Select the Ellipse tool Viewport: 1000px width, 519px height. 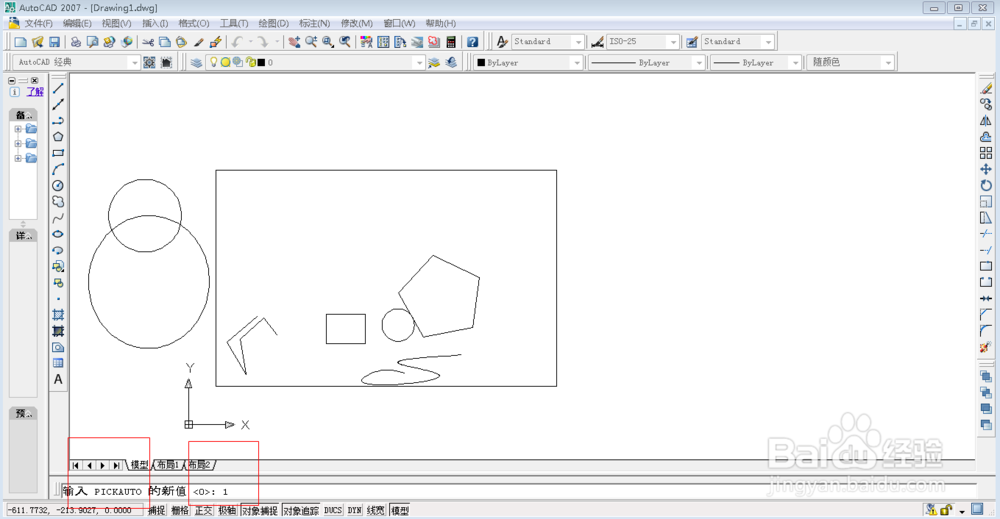click(x=58, y=234)
